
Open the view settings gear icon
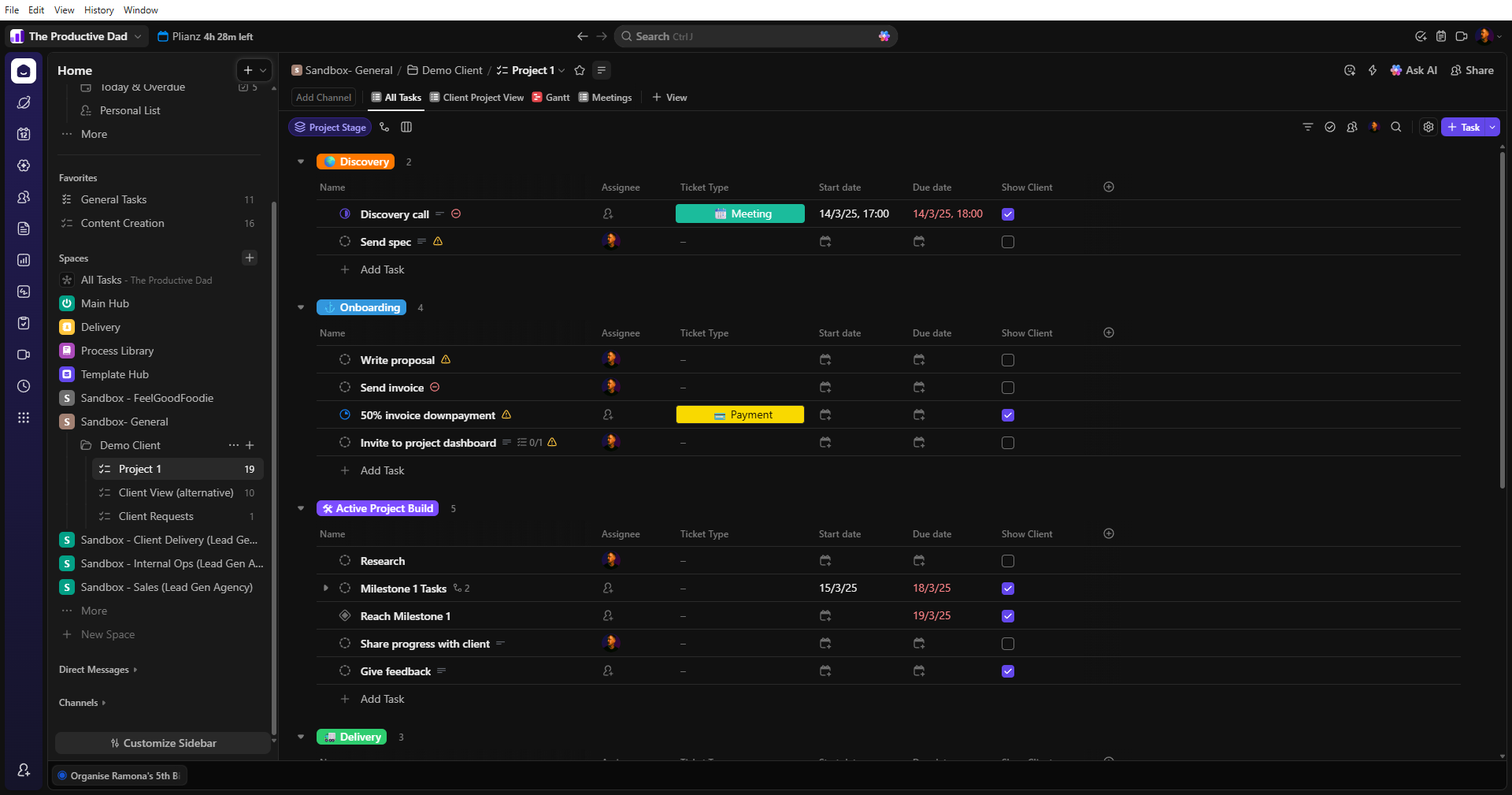(1429, 127)
